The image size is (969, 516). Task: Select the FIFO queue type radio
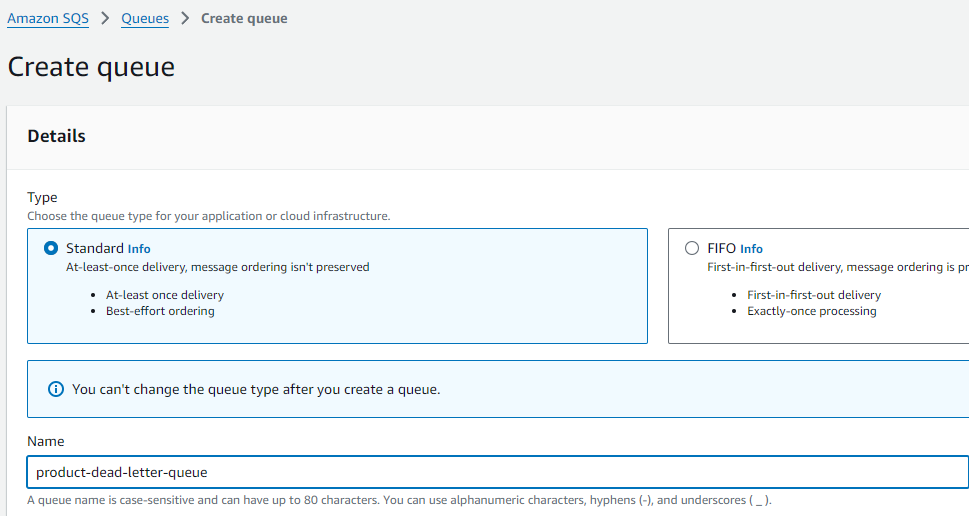692,248
